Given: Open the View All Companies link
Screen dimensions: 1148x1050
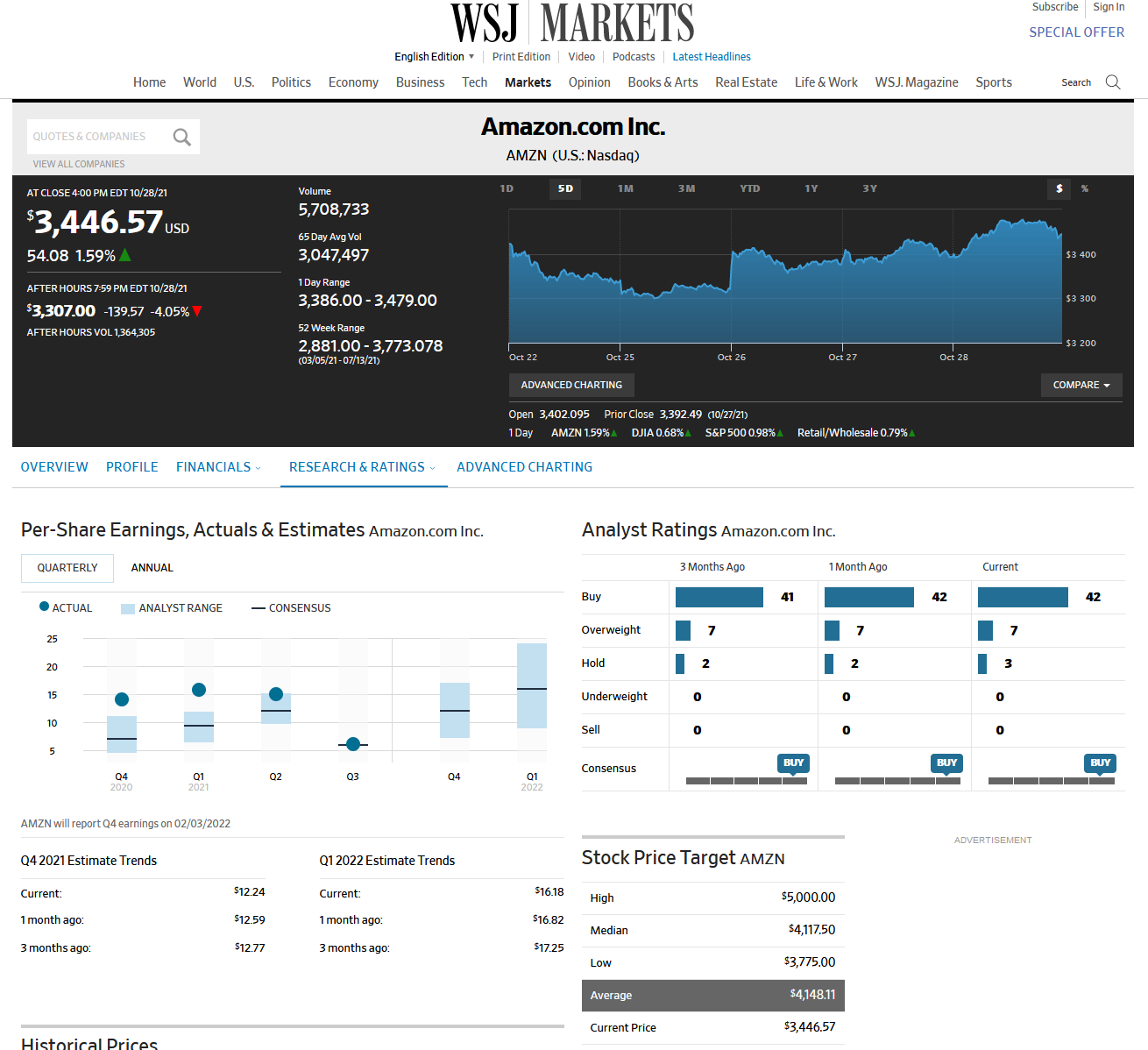Looking at the screenshot, I should pos(79,164).
